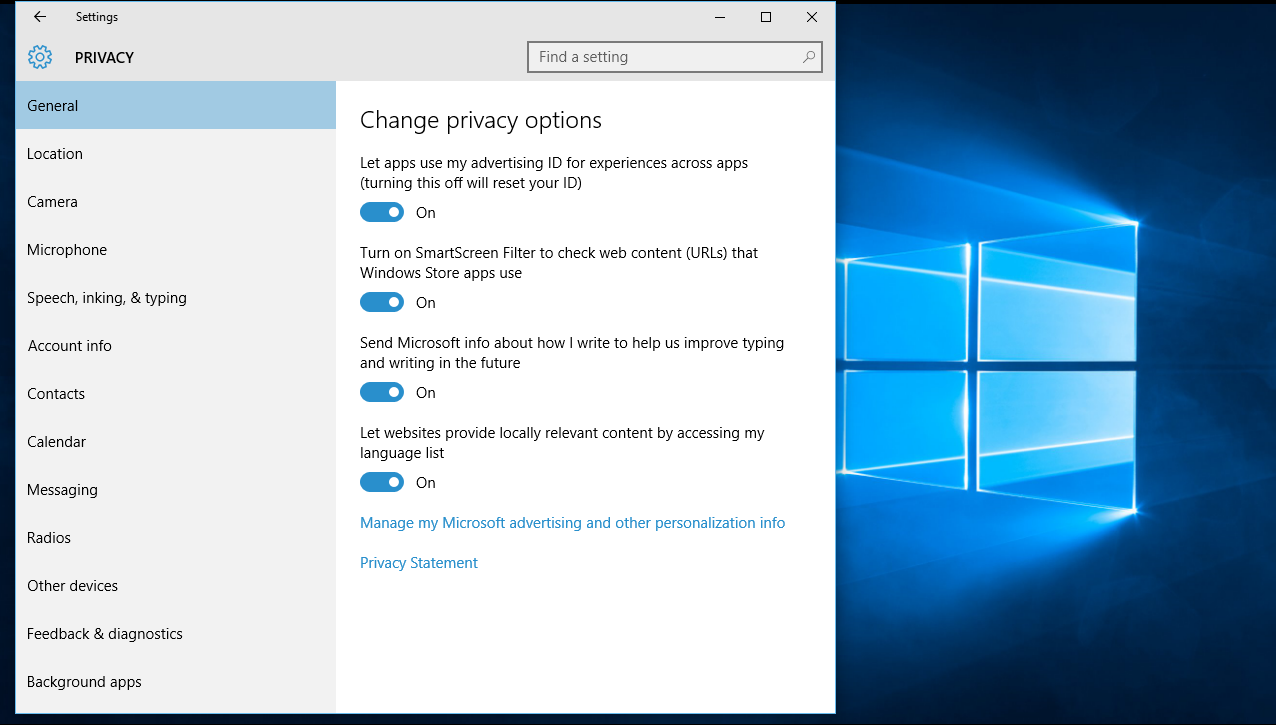The image size is (1276, 725).
Task: Go to Calendar privacy settings
Action: click(x=56, y=441)
